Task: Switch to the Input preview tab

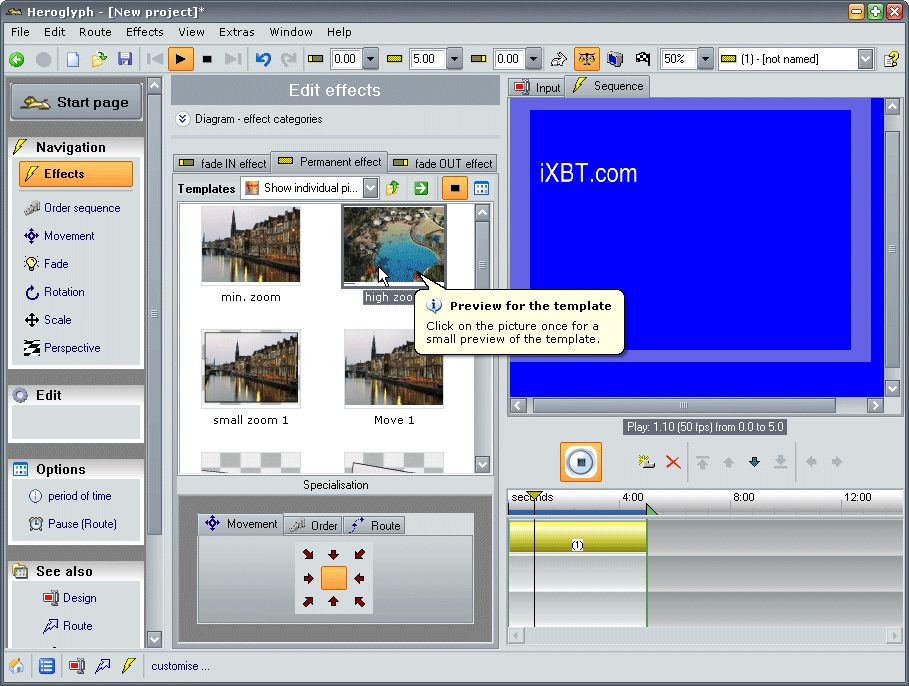Action: click(x=537, y=87)
